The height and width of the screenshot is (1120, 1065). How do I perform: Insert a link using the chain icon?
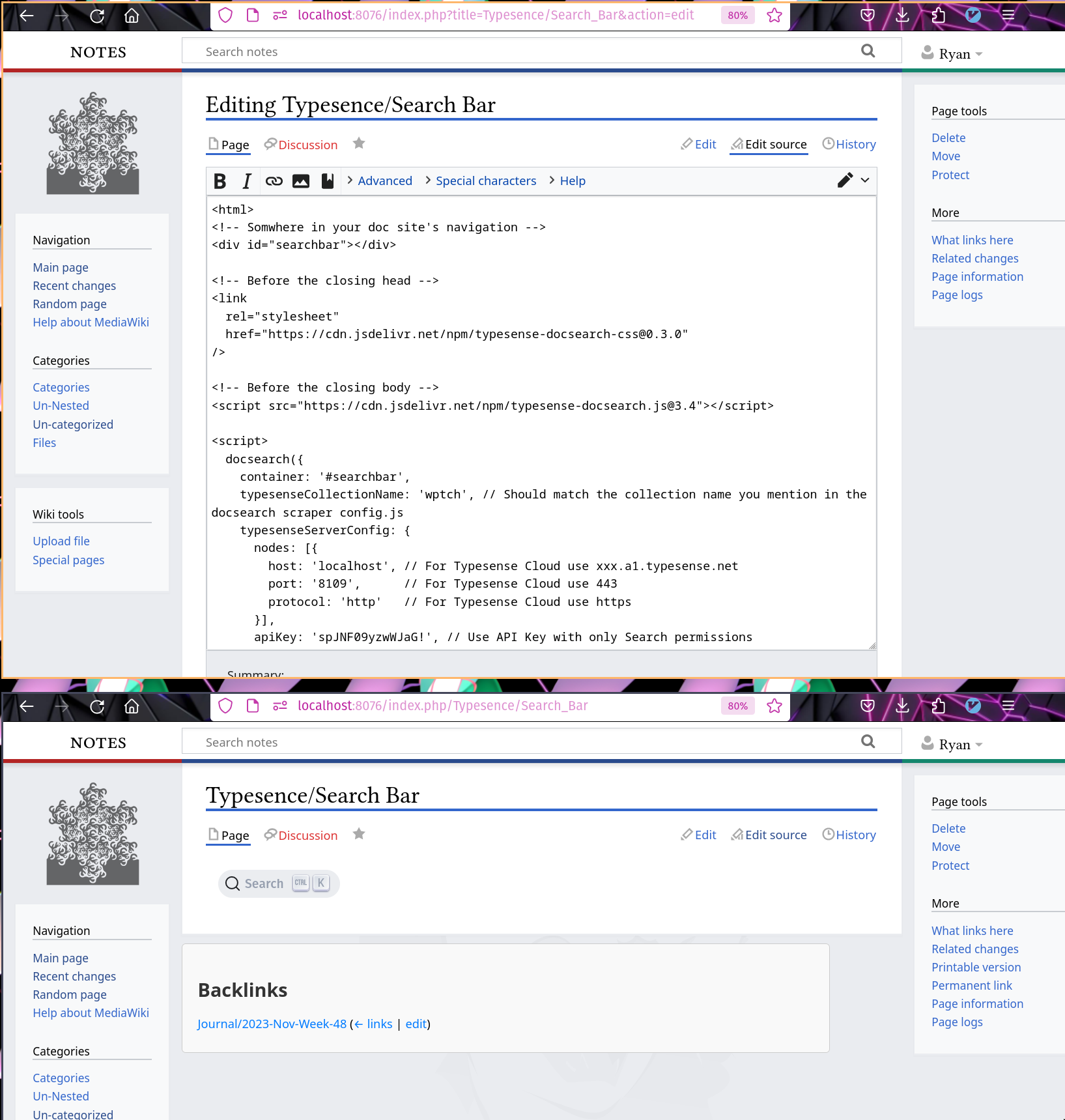click(x=274, y=181)
